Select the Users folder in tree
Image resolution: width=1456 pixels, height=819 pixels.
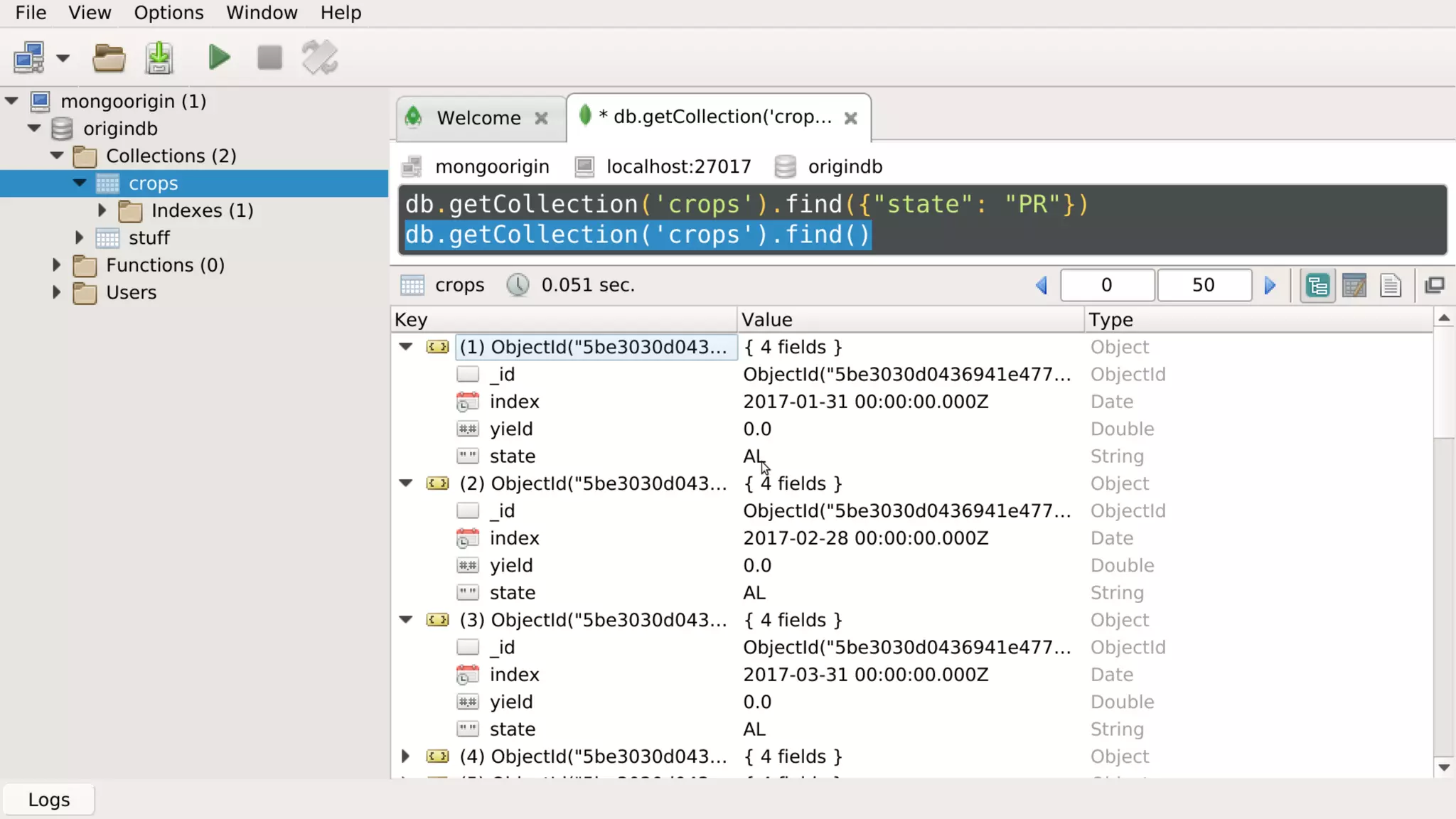tap(131, 292)
